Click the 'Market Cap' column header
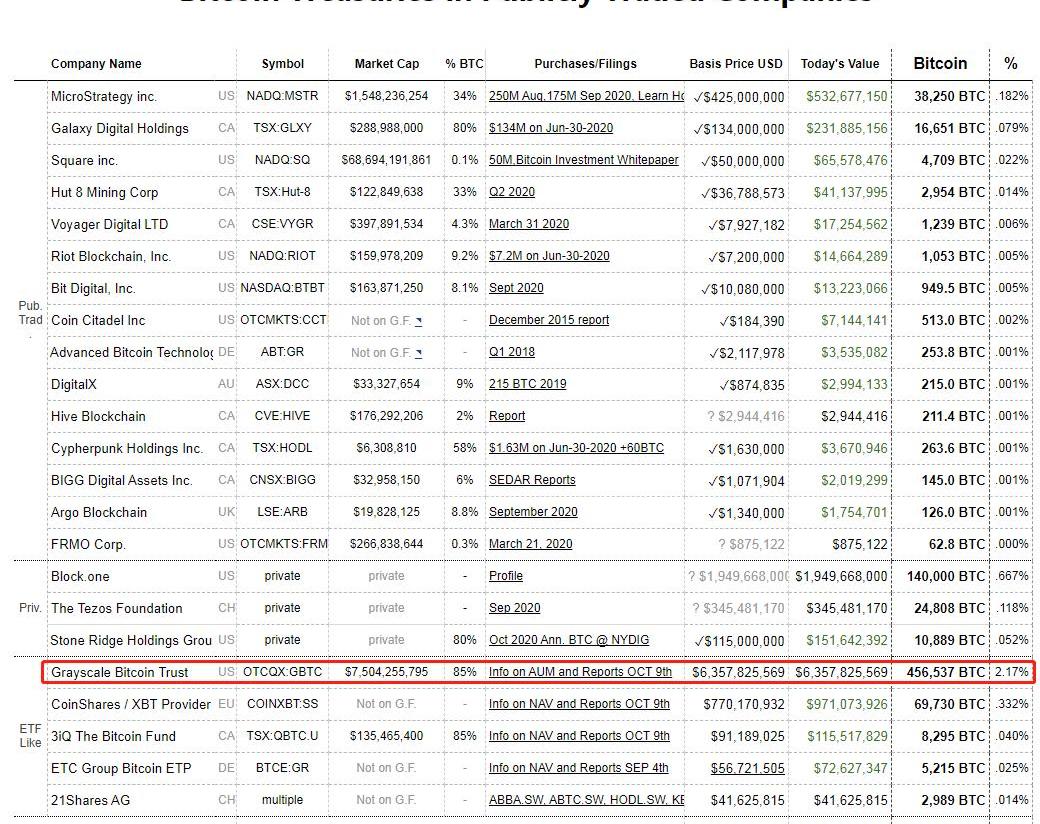1040x824 pixels. (387, 64)
